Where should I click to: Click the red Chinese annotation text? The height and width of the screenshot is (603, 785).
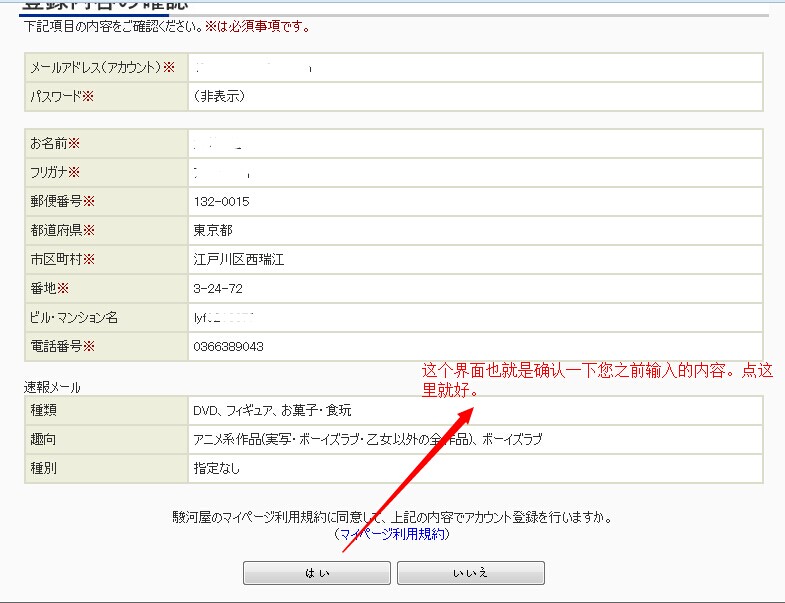pyautogui.click(x=596, y=378)
